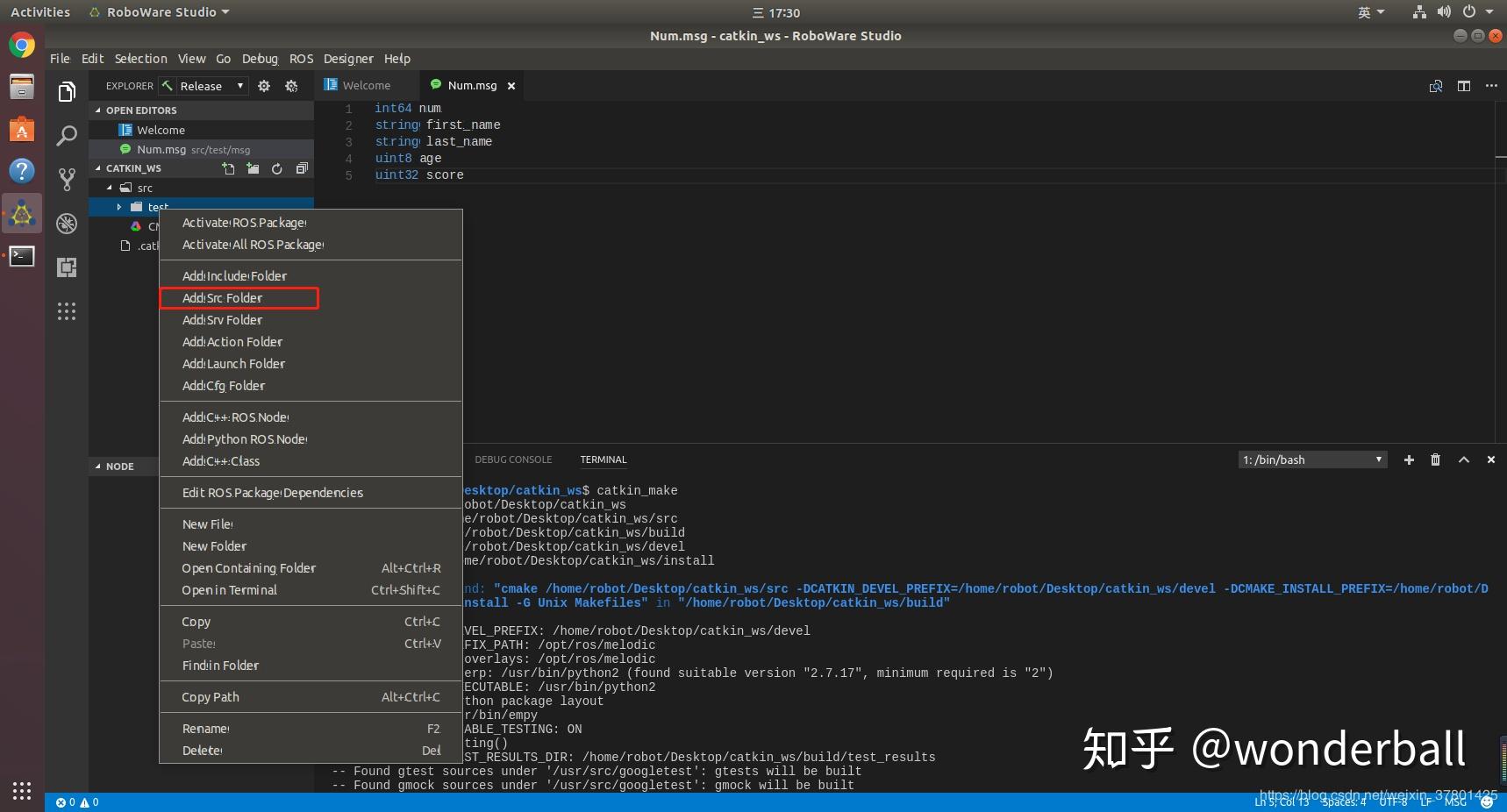Open the RoboWare Studio app menu in top bar

click(160, 12)
